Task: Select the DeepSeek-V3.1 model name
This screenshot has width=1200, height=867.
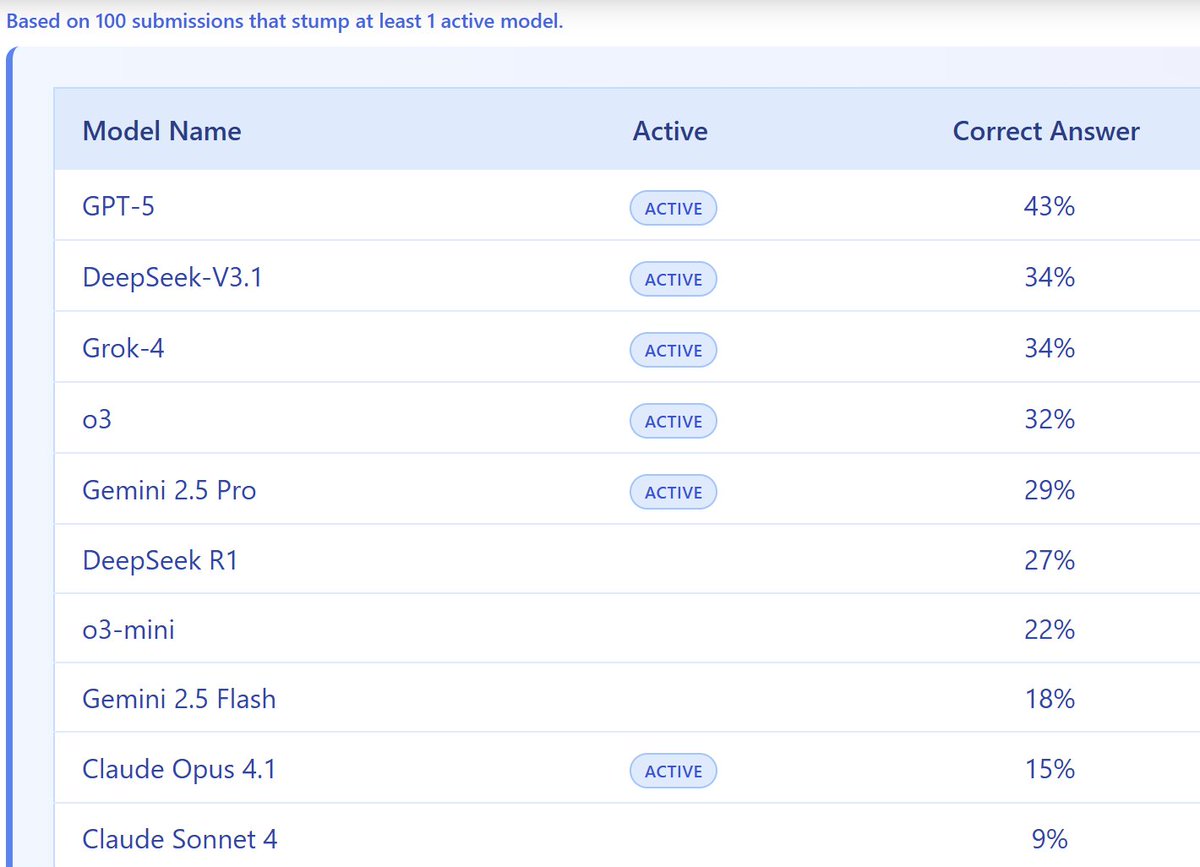Action: 172,279
